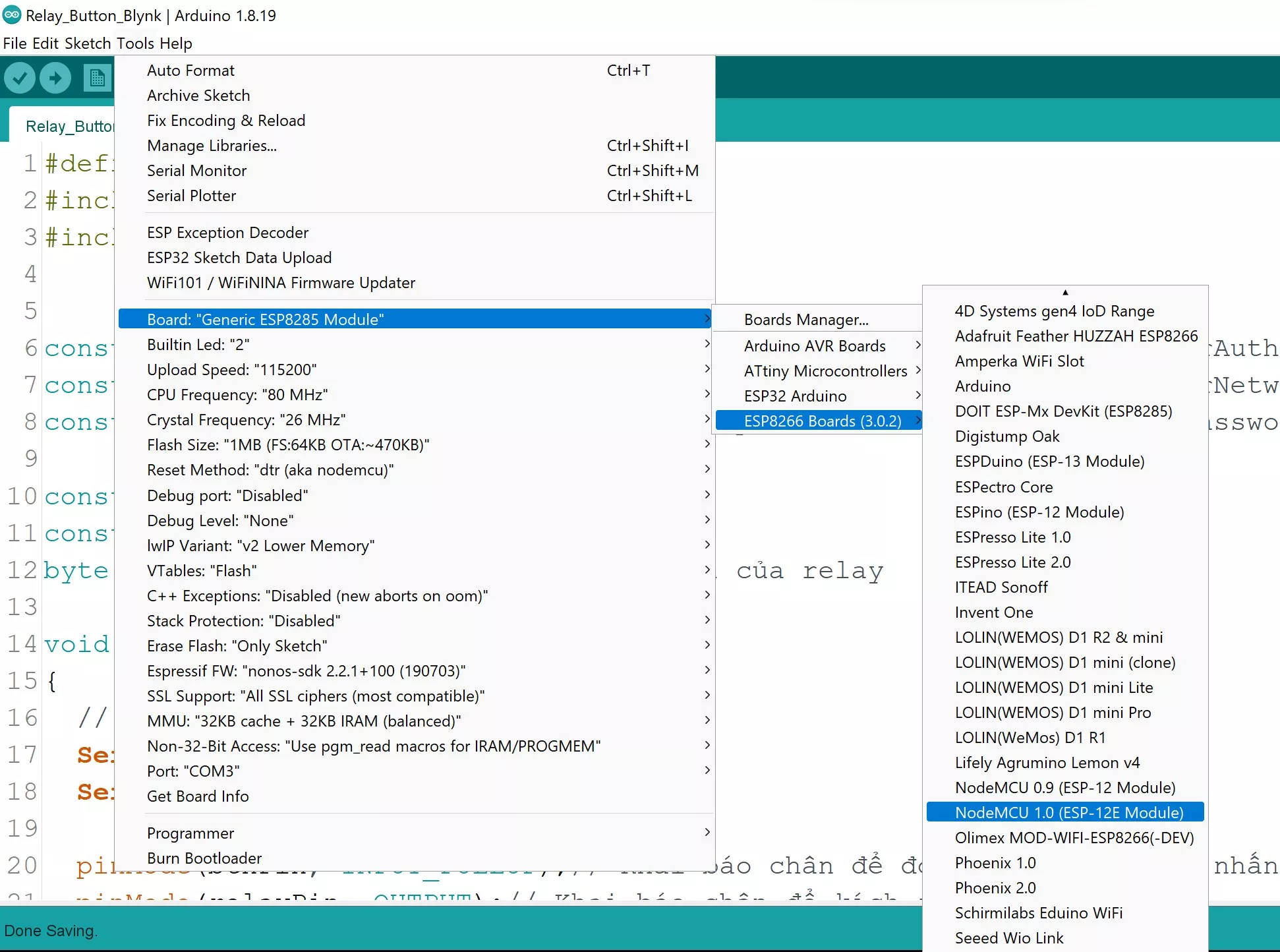
Task: Select ESPresso Lite 2.0 board
Action: (x=1065, y=562)
